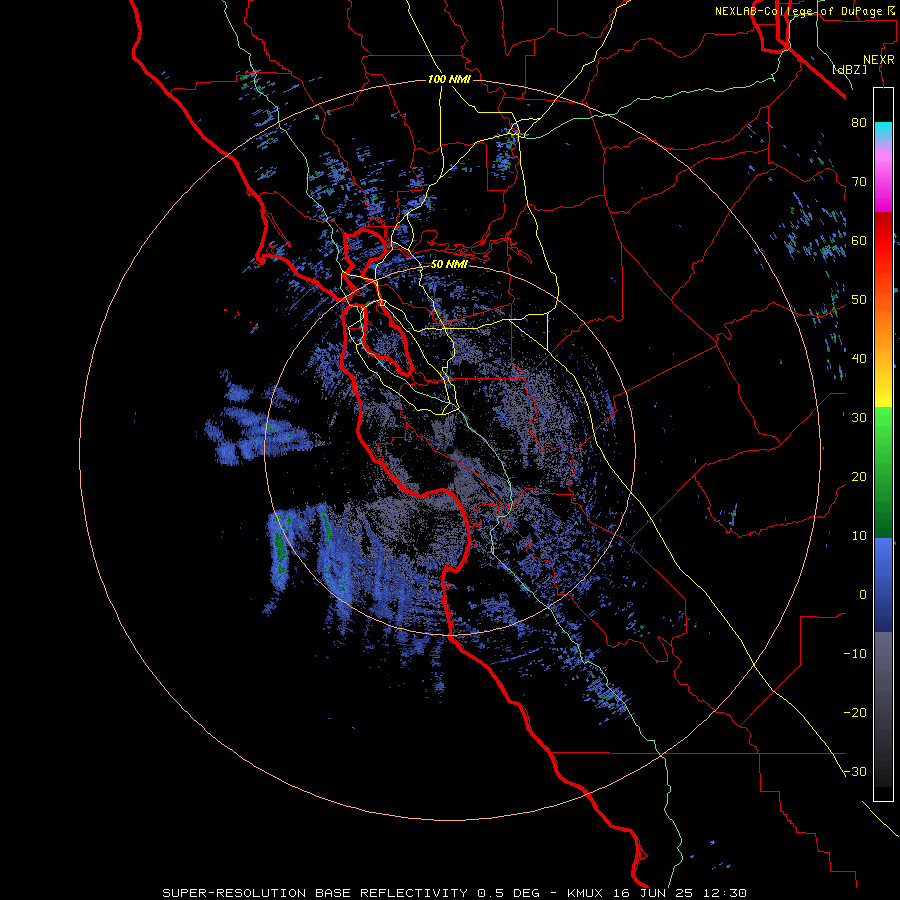This screenshot has height=900, width=900.
Task: Select the "-20" value on the dBZ scale
Action: (855, 712)
